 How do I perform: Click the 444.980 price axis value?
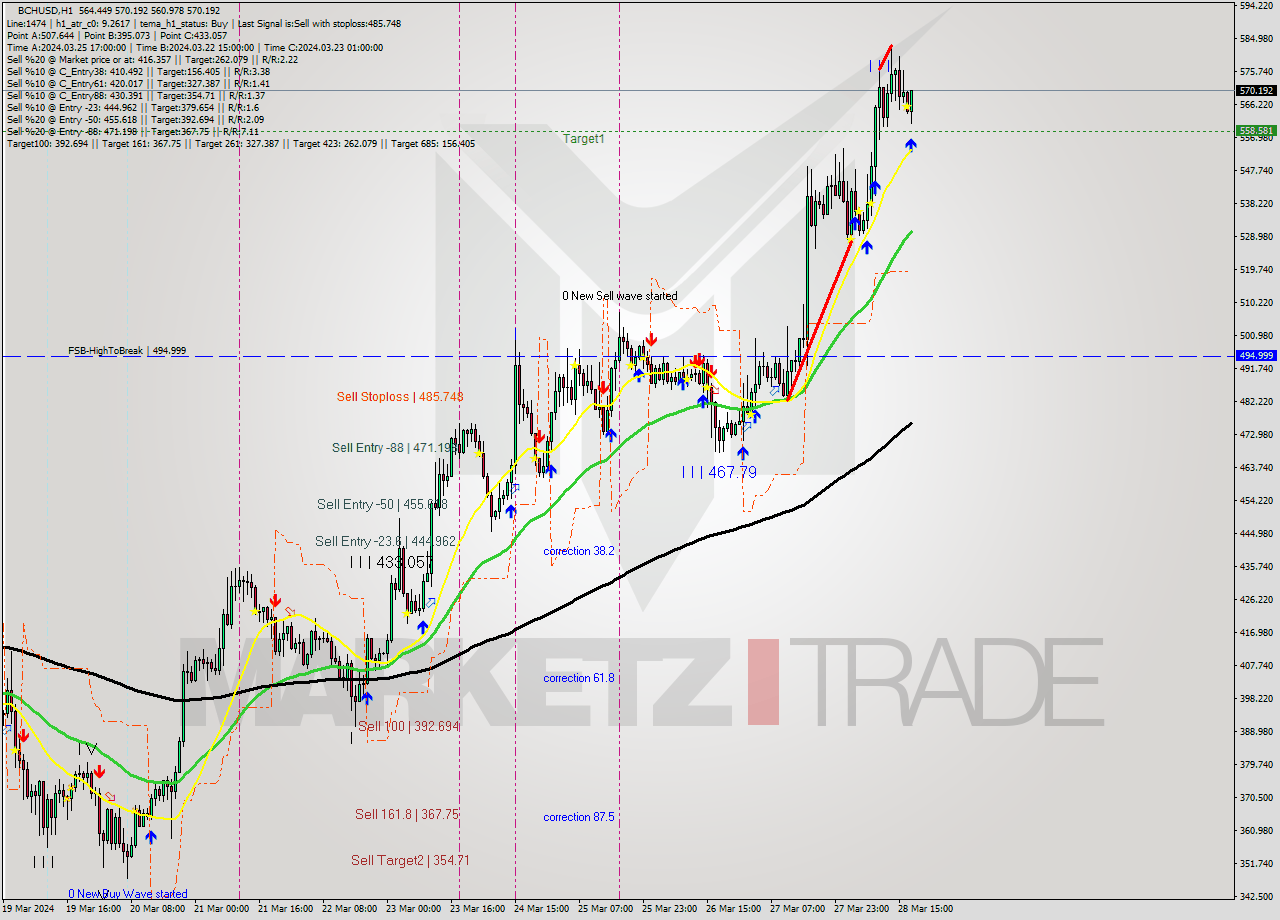tap(1255, 533)
